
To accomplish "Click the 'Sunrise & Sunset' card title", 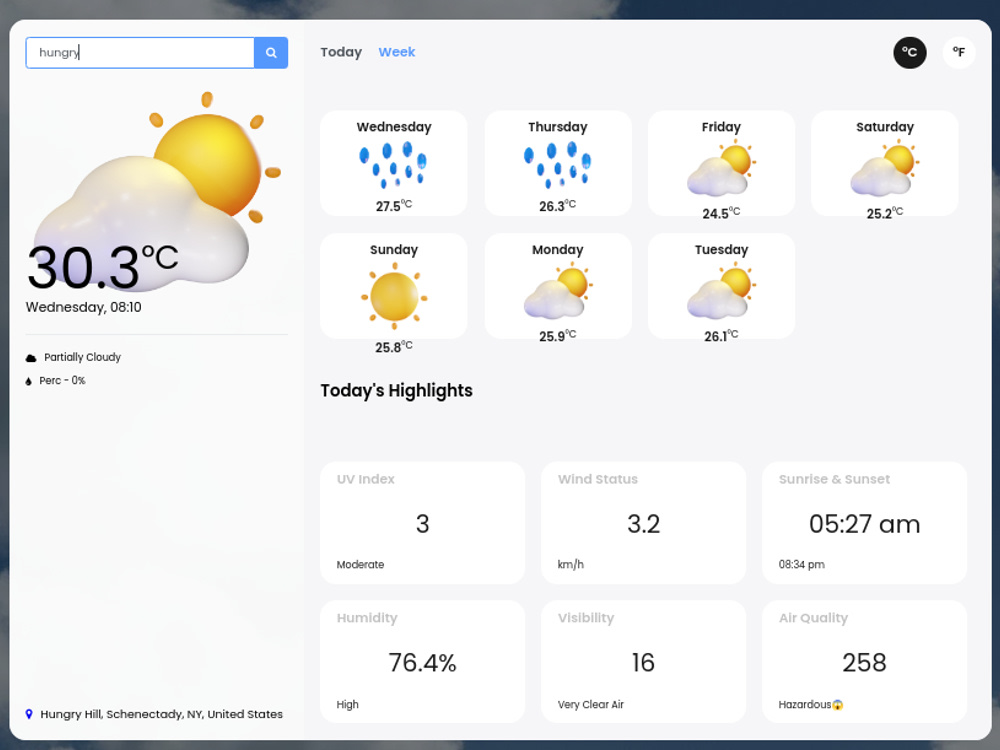I will coord(834,480).
